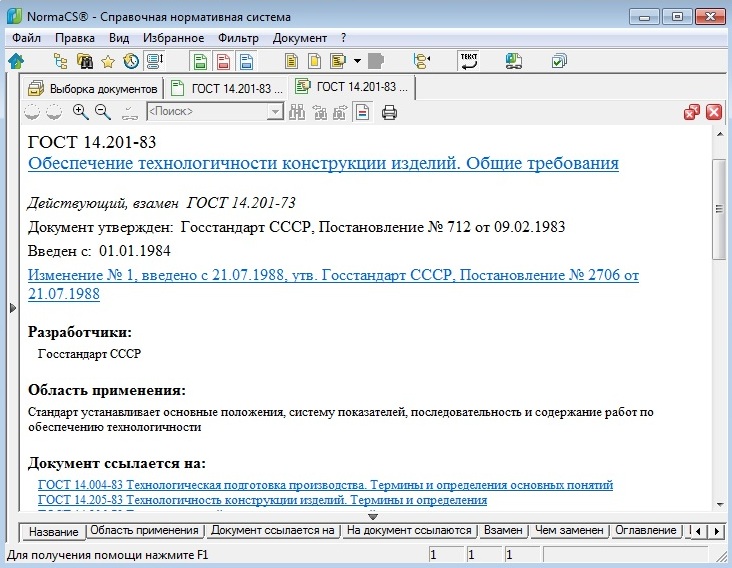Click the Home icon in toolbar
Screen dimensions: 732x568
click(x=16, y=61)
